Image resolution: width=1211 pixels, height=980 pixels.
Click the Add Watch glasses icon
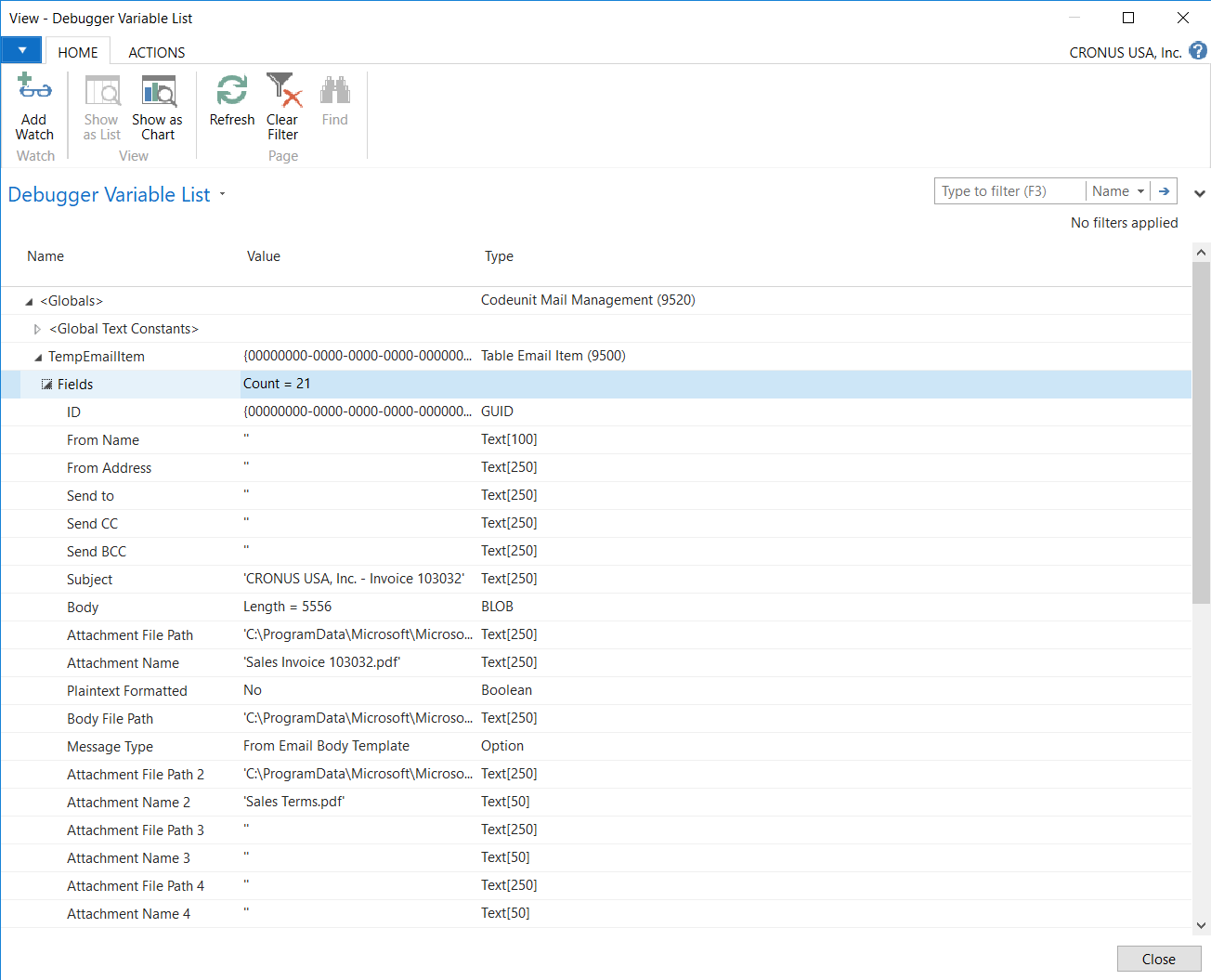(34, 88)
